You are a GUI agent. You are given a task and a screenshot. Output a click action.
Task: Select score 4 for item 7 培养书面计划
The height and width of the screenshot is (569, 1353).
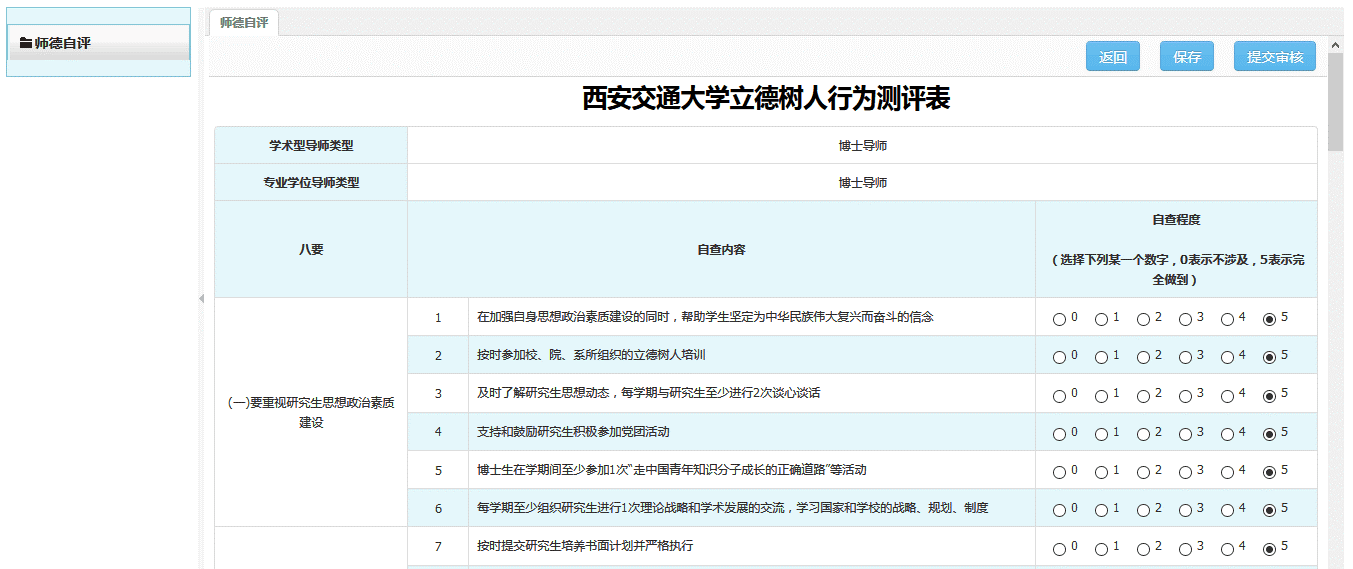point(1227,549)
